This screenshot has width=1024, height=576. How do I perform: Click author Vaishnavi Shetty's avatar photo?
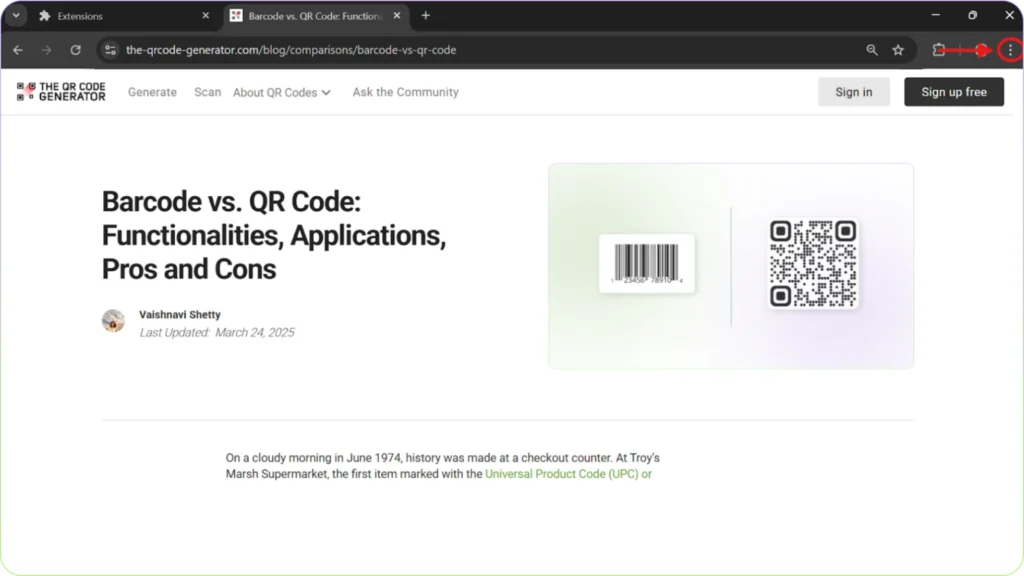113,320
